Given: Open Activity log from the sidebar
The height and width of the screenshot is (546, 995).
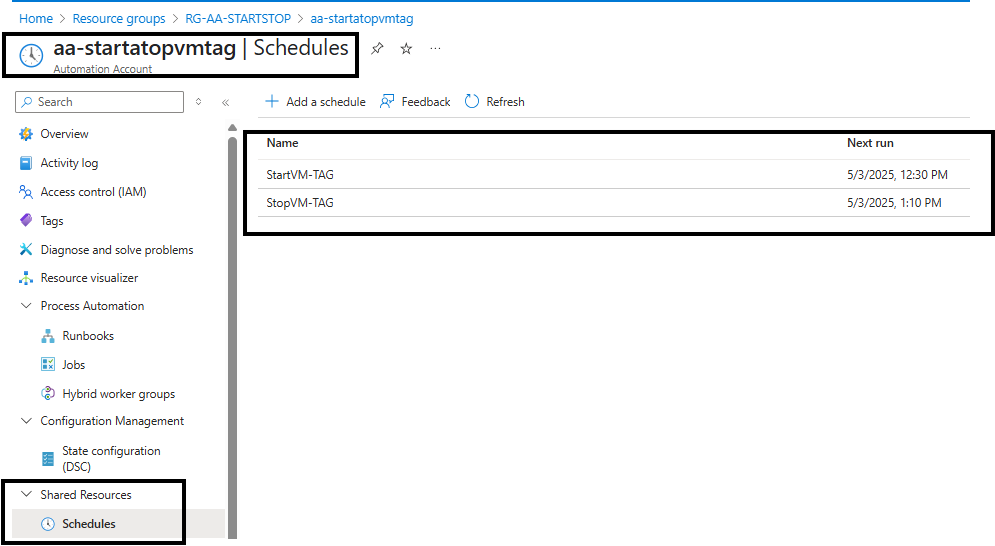Looking at the screenshot, I should [69, 163].
